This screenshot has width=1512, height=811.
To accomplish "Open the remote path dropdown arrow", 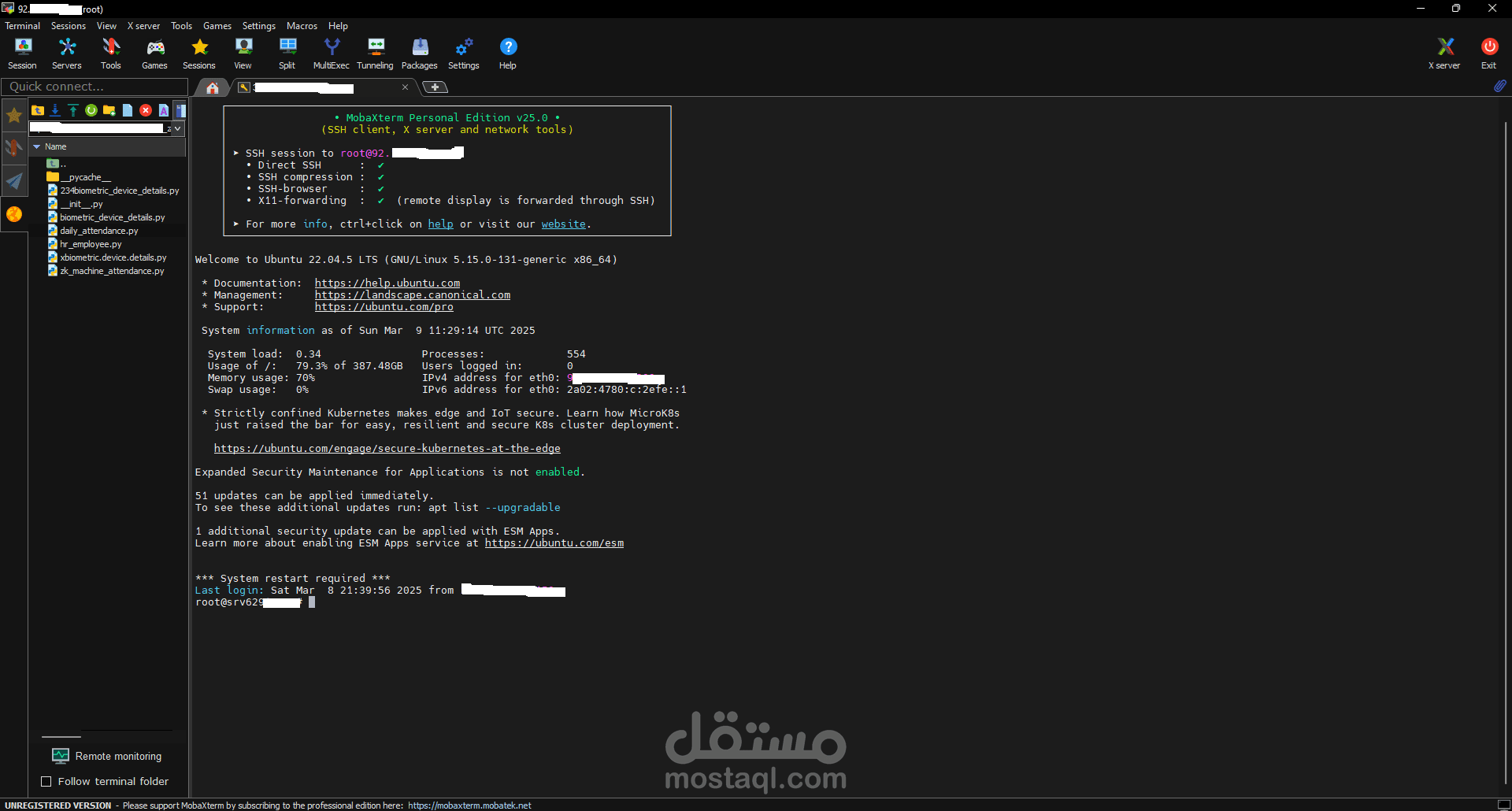I will click(178, 128).
